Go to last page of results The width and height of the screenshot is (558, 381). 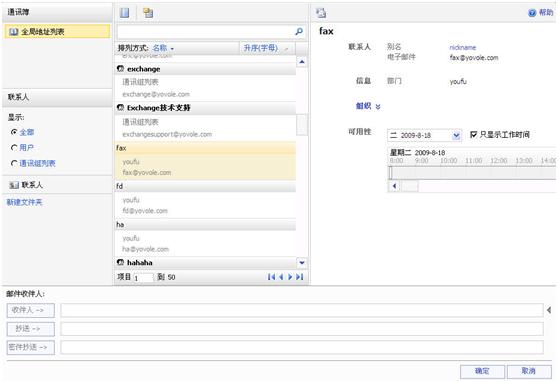coord(300,277)
